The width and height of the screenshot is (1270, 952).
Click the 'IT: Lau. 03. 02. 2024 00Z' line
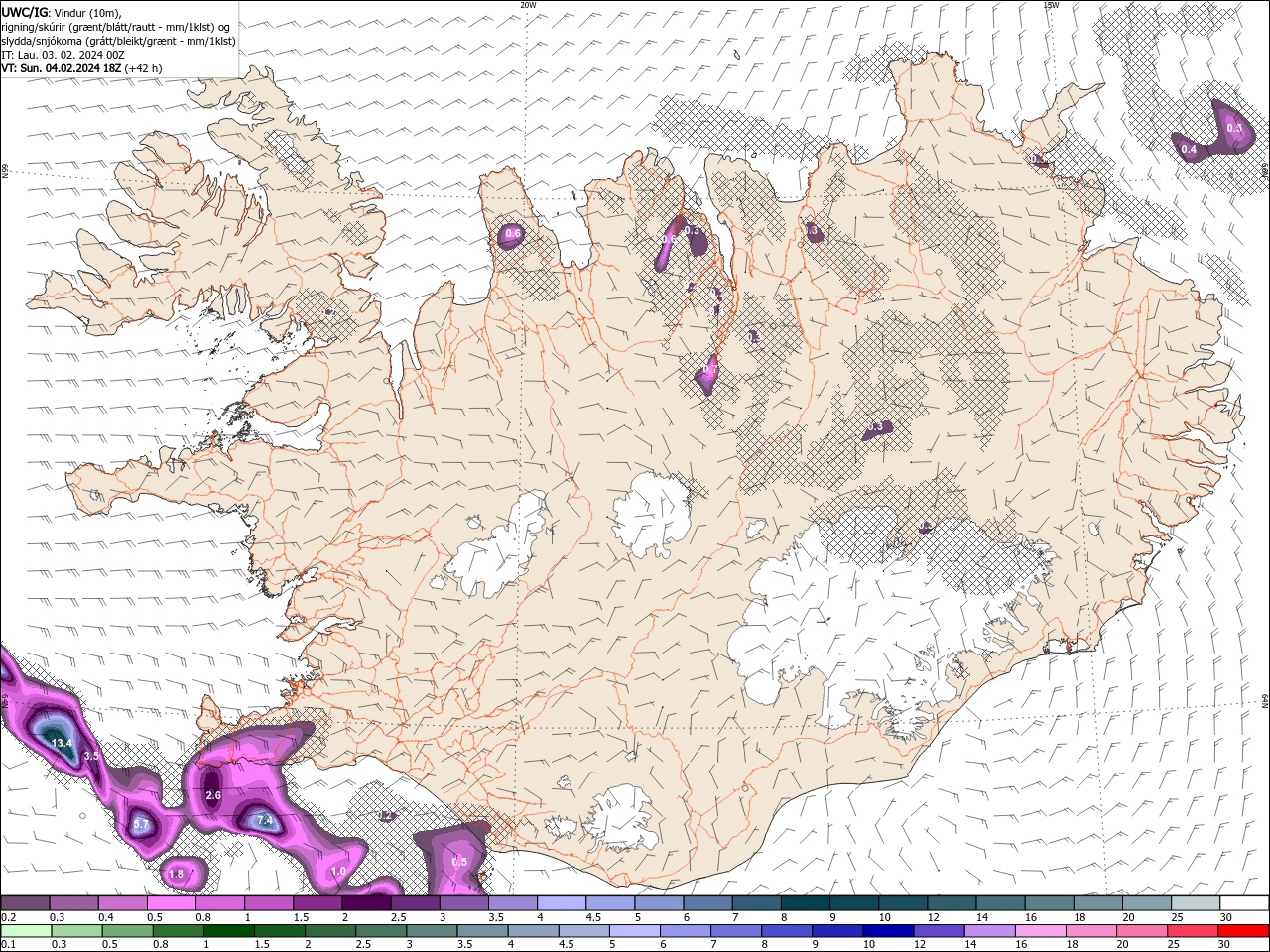[63, 55]
